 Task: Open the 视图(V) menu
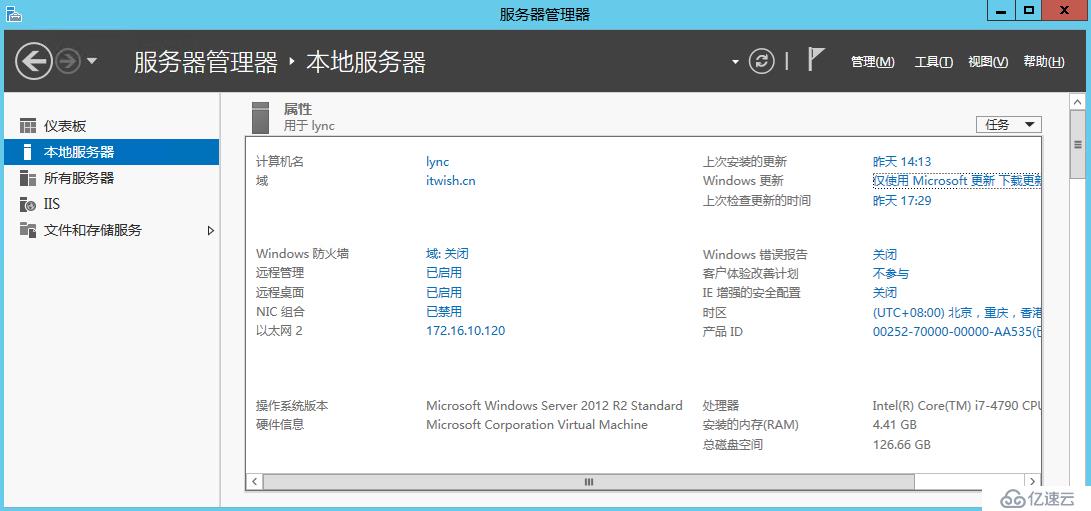(988, 62)
